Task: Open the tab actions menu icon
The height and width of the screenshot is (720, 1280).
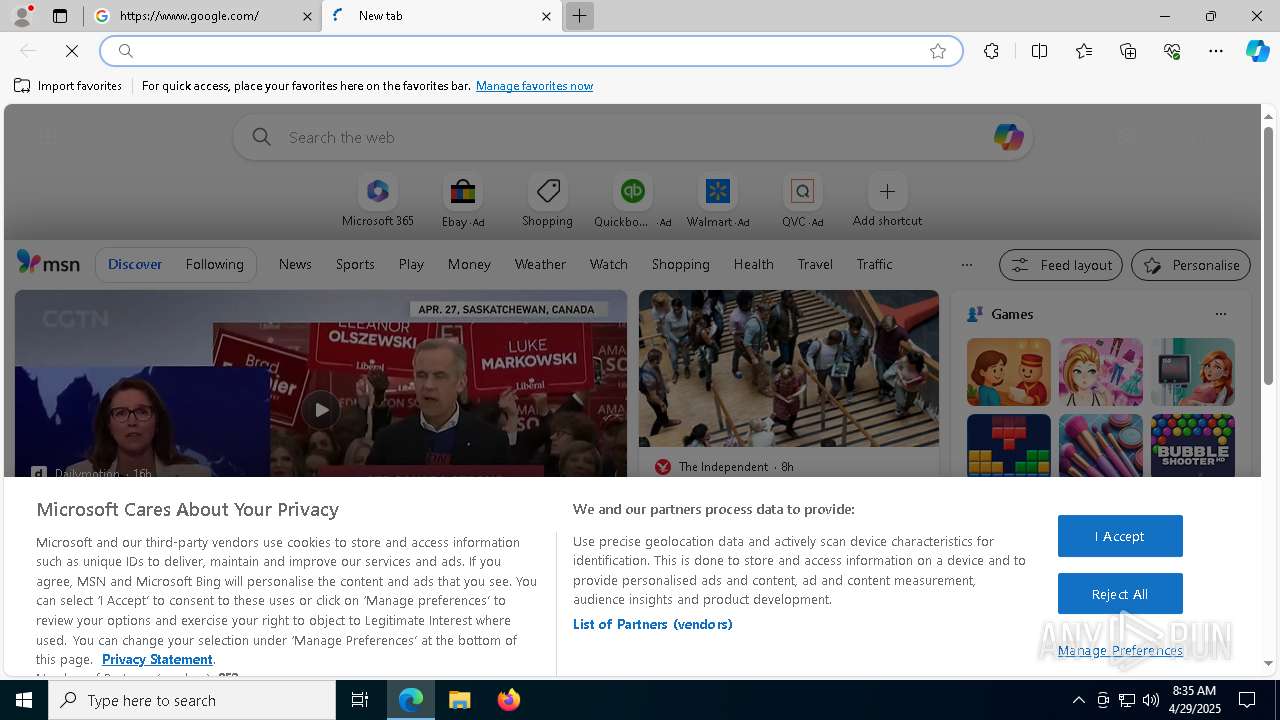Action: point(60,16)
